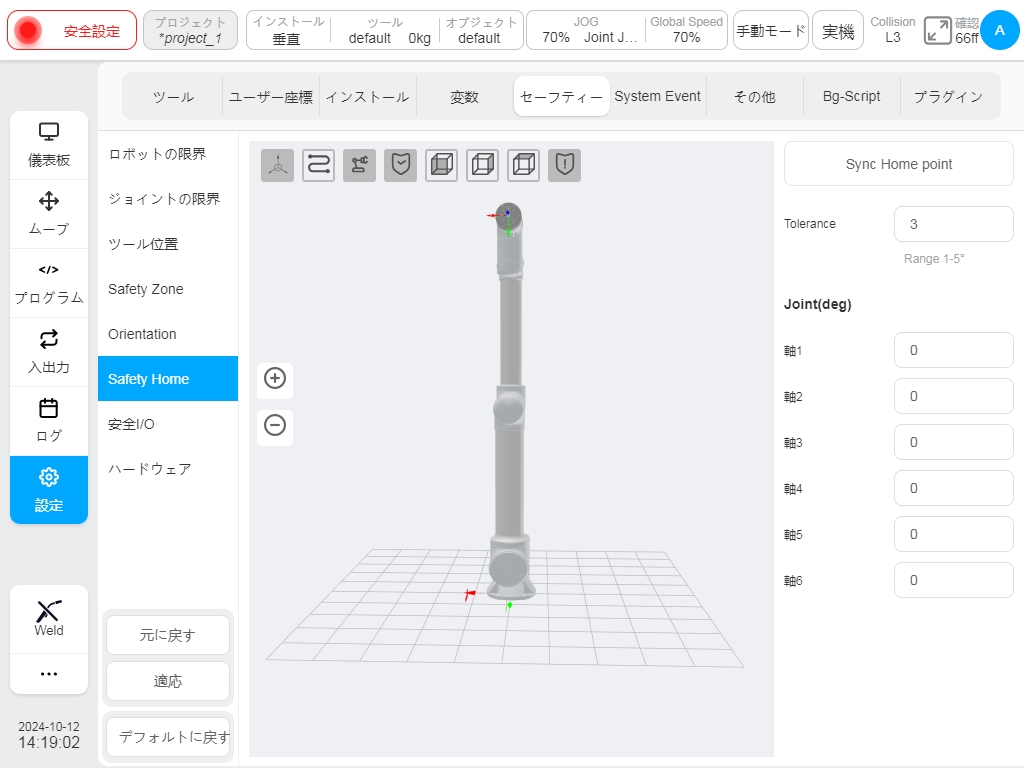This screenshot has height=768, width=1024.
Task: Switch to the ツール tab
Action: pos(173,97)
